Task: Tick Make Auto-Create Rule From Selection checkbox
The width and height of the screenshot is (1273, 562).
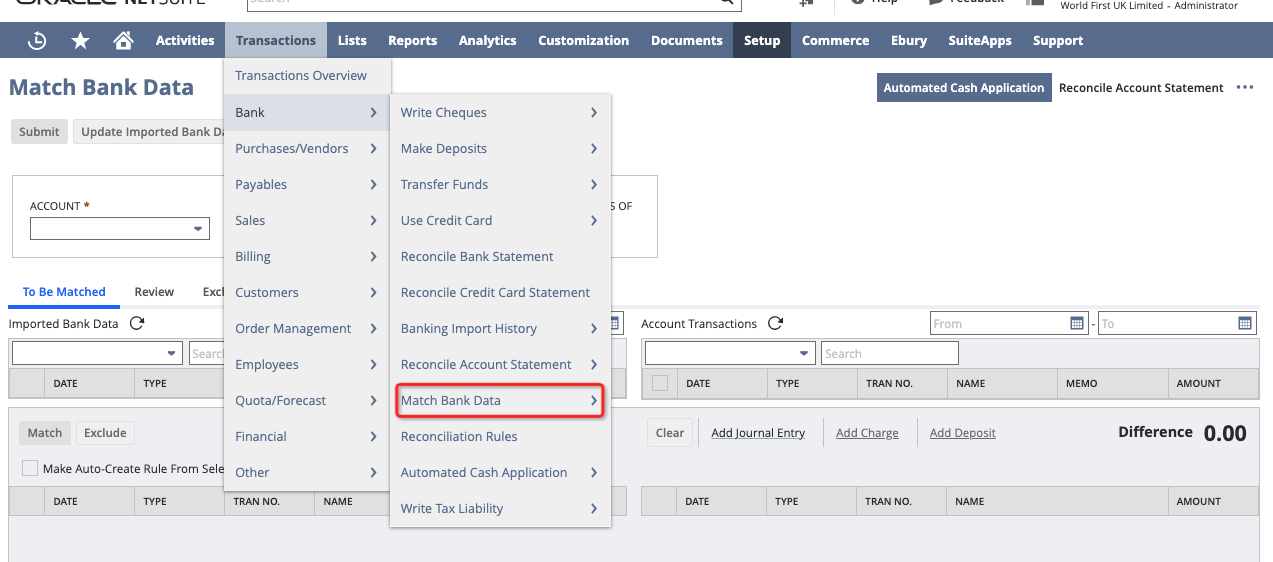Action: (x=30, y=468)
